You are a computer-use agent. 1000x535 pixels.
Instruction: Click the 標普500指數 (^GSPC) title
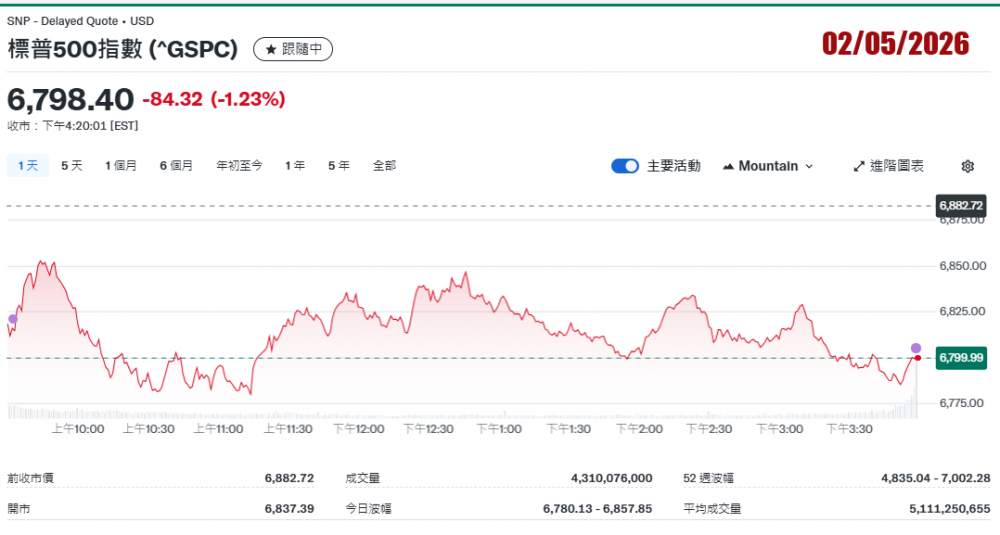[123, 49]
